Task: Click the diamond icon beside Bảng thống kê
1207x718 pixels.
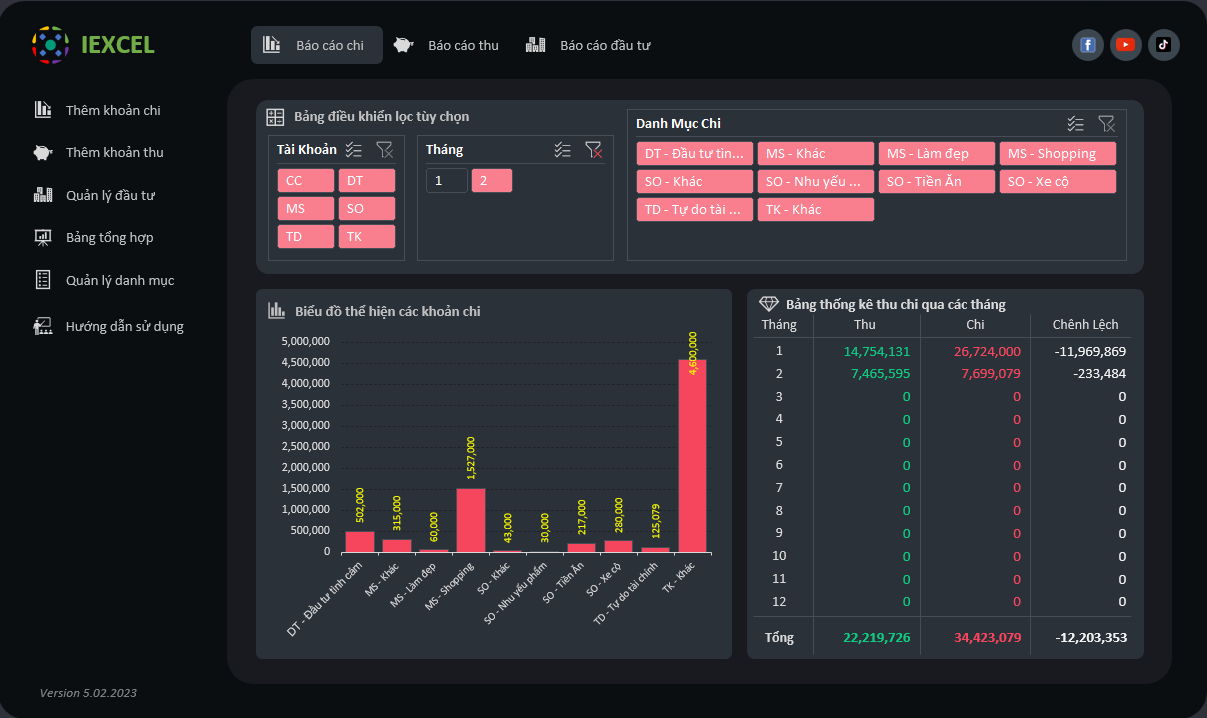Action: coord(768,304)
